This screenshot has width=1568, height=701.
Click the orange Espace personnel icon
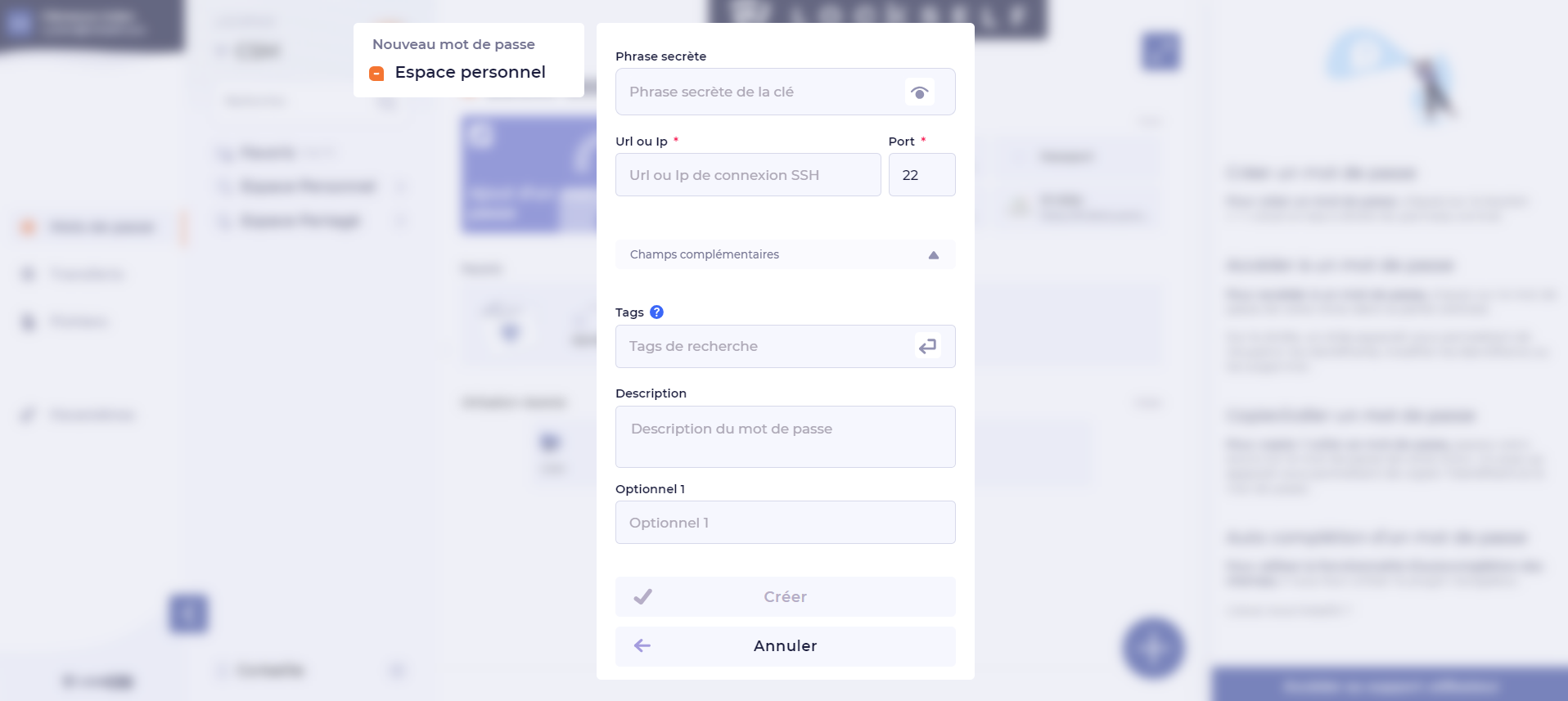click(x=376, y=74)
